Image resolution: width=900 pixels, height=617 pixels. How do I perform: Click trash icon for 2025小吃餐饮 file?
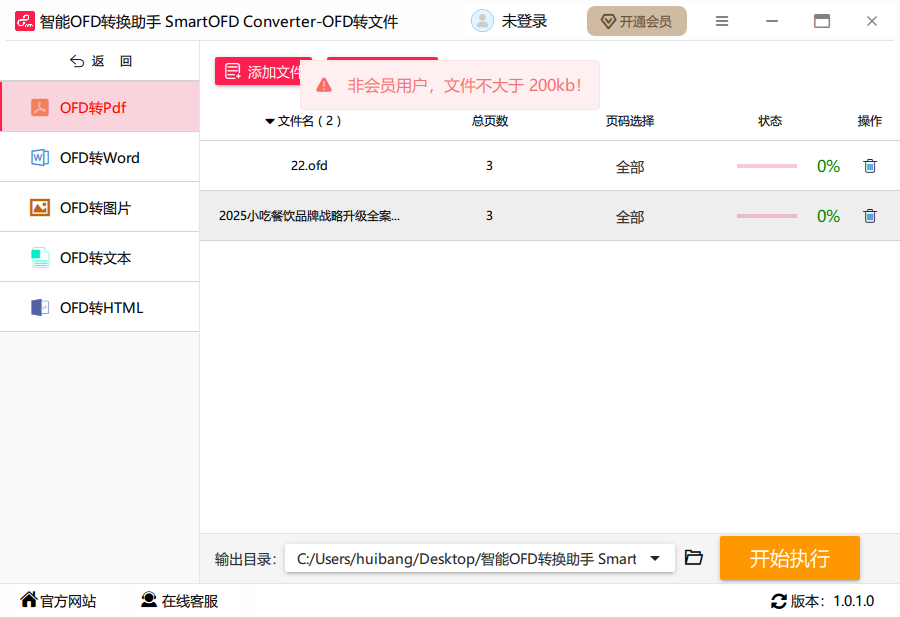(869, 216)
